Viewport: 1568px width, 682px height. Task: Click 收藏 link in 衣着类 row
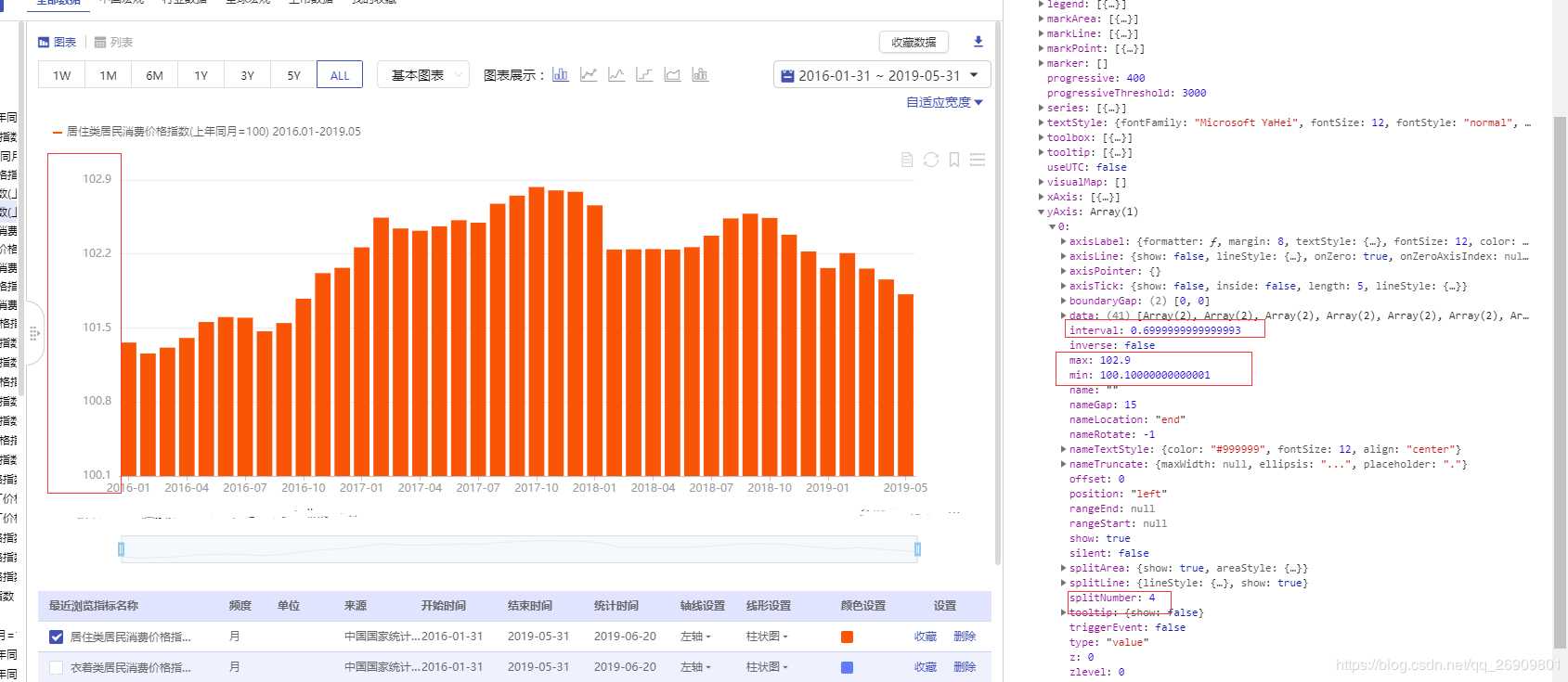[925, 667]
